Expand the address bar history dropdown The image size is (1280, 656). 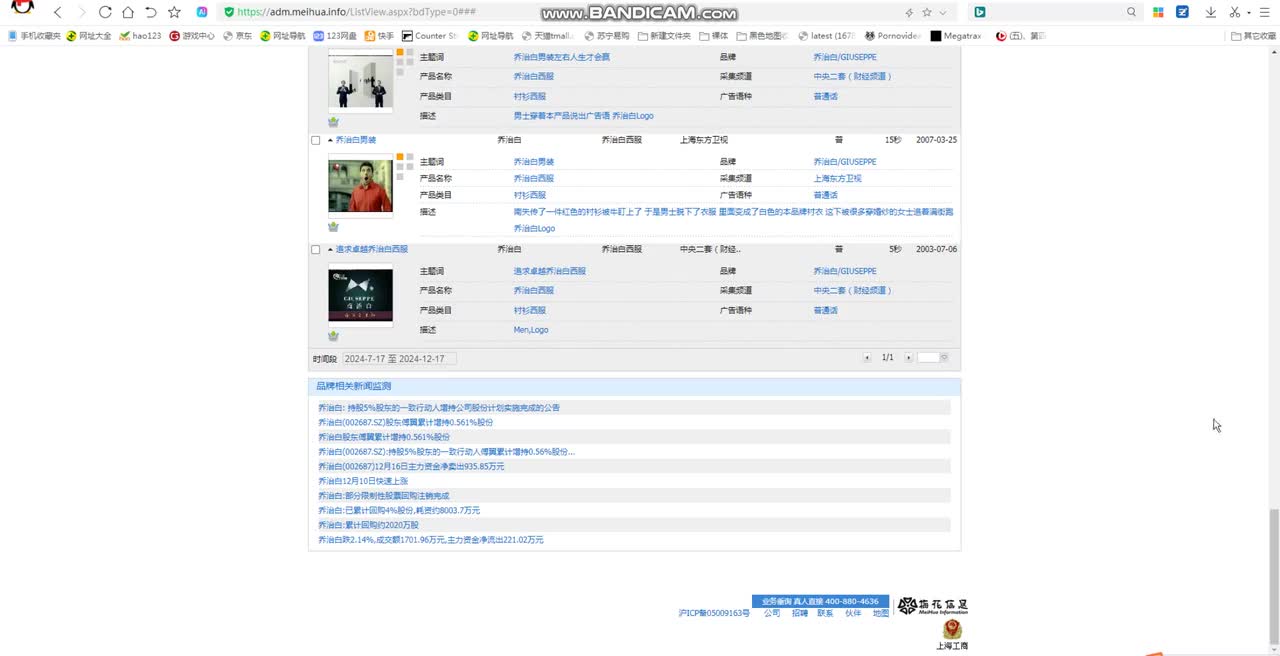tap(943, 12)
